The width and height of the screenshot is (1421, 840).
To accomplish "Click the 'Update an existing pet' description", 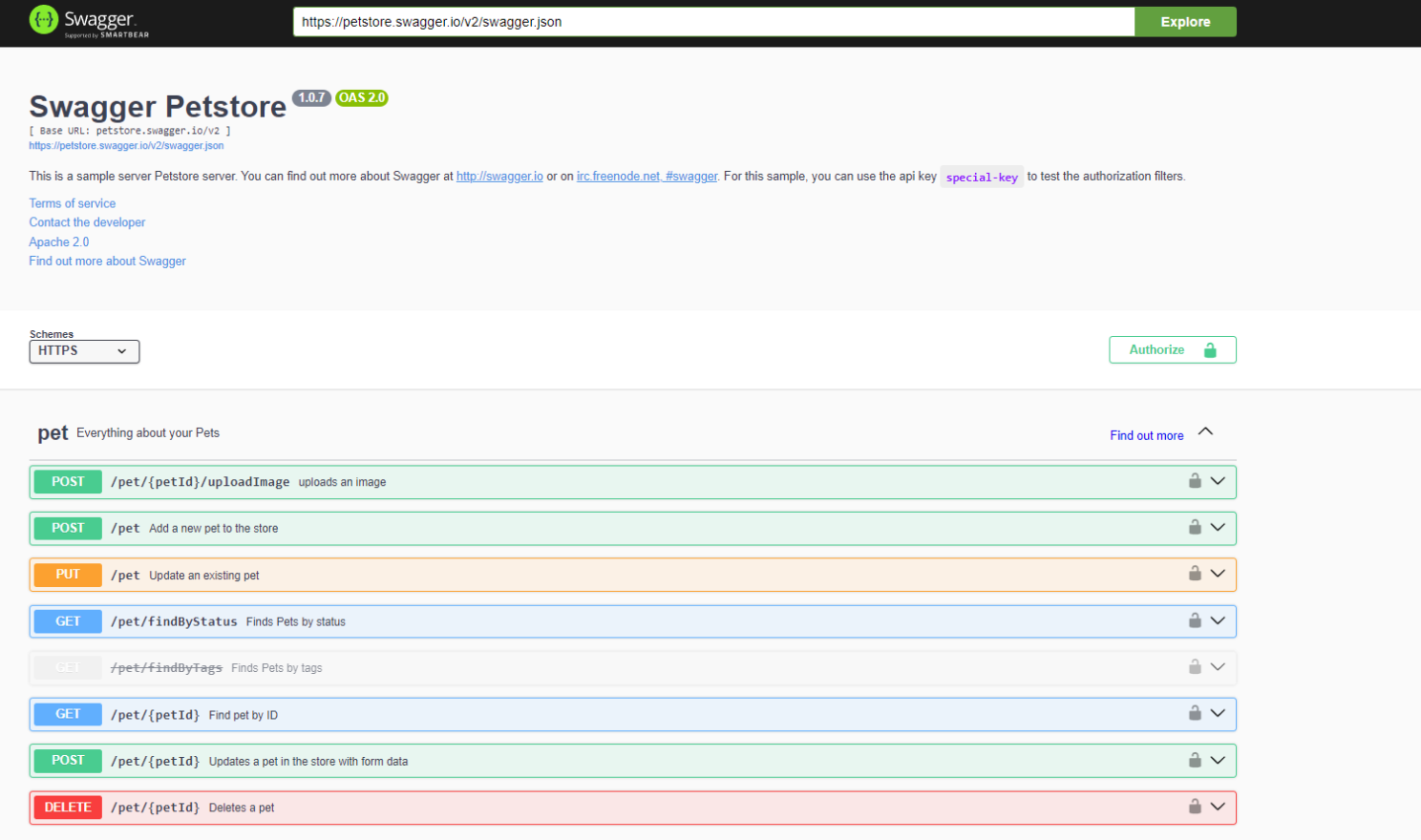I will [204, 576].
